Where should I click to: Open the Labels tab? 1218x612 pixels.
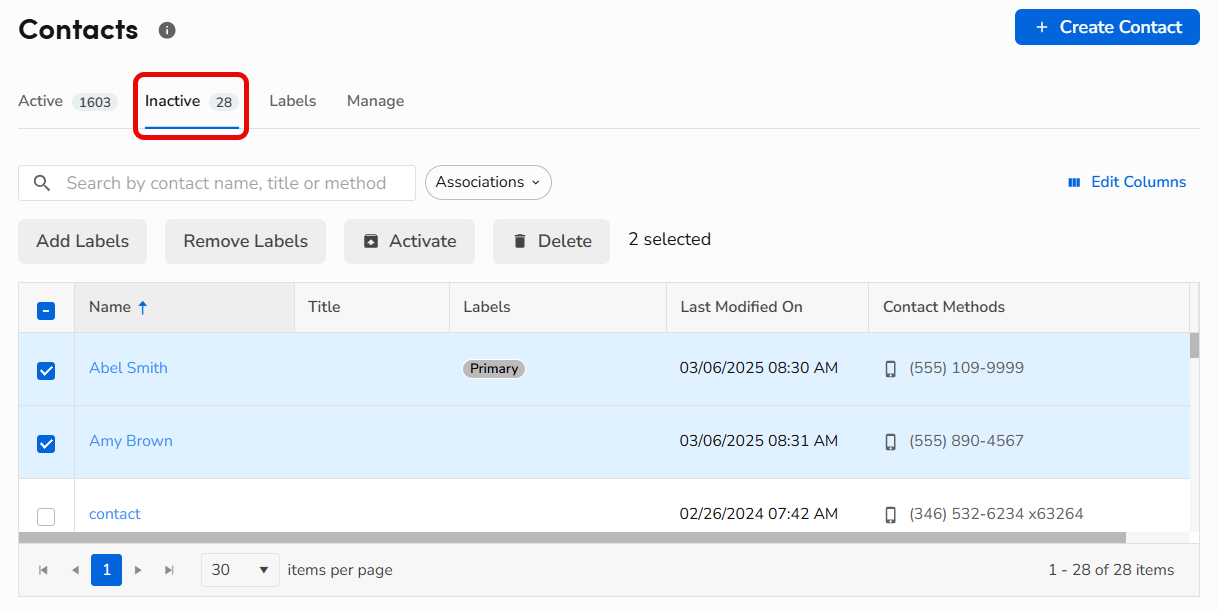pos(293,101)
